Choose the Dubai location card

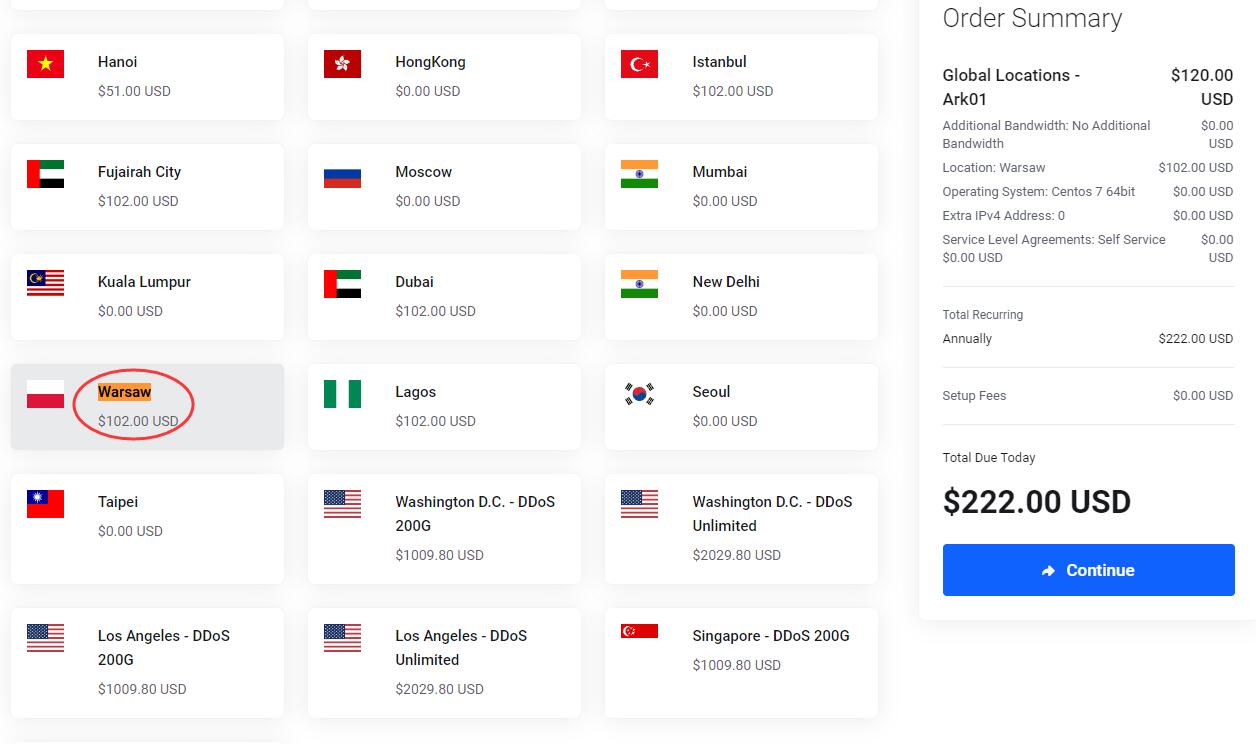pos(444,296)
